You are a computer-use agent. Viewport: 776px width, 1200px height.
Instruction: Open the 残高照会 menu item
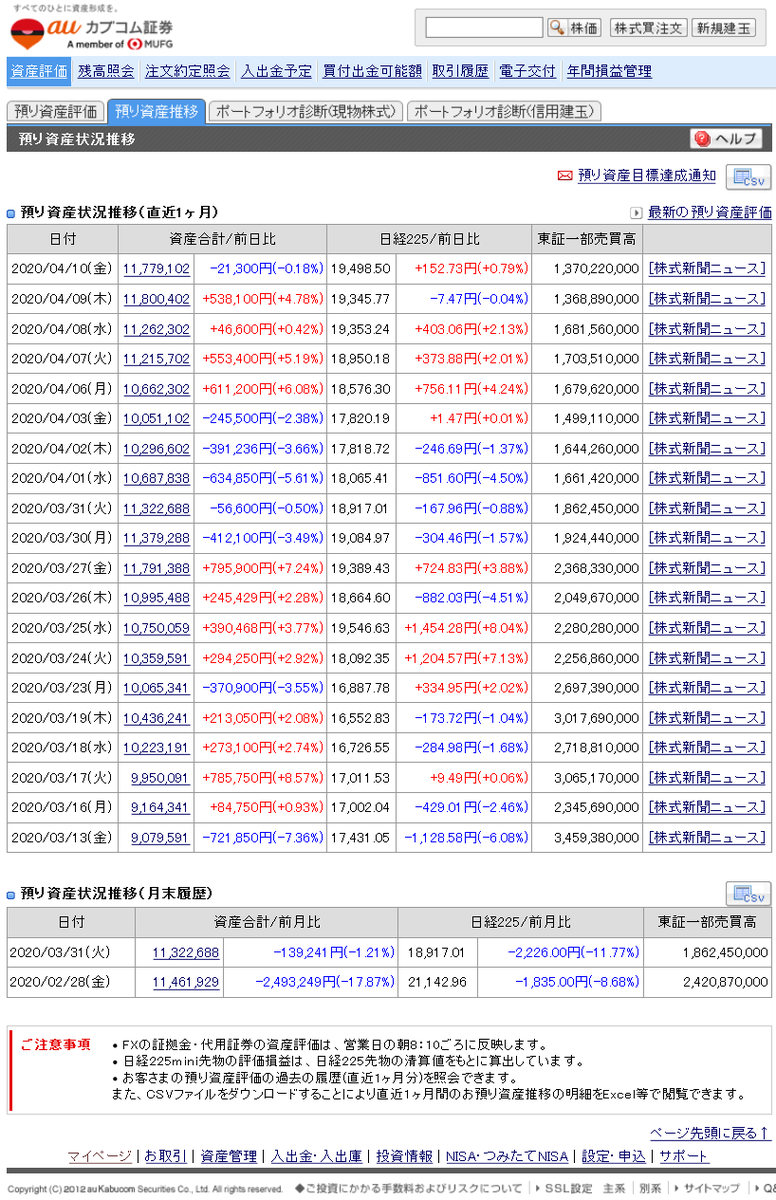pos(106,71)
